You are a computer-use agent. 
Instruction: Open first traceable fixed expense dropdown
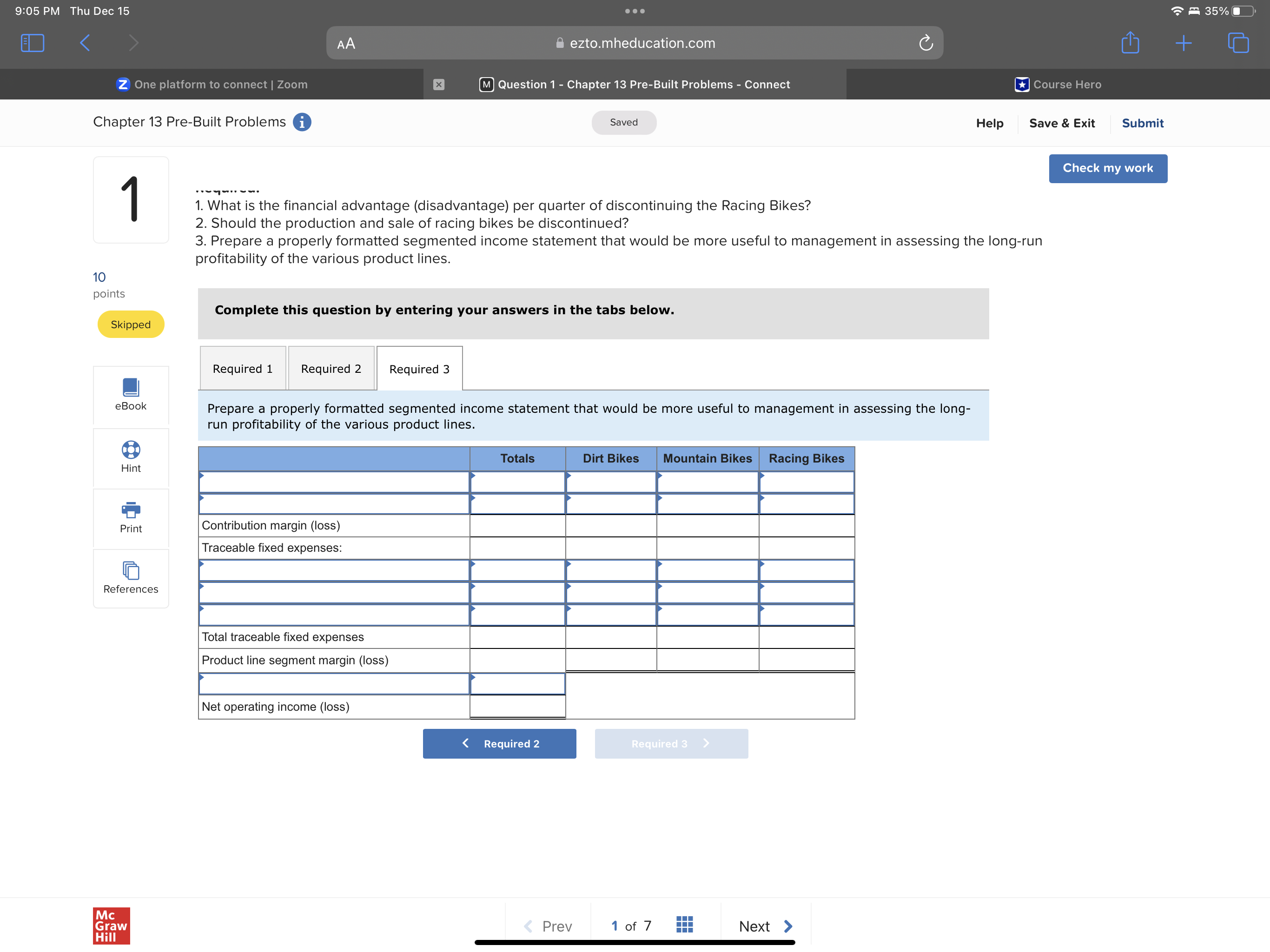[334, 571]
